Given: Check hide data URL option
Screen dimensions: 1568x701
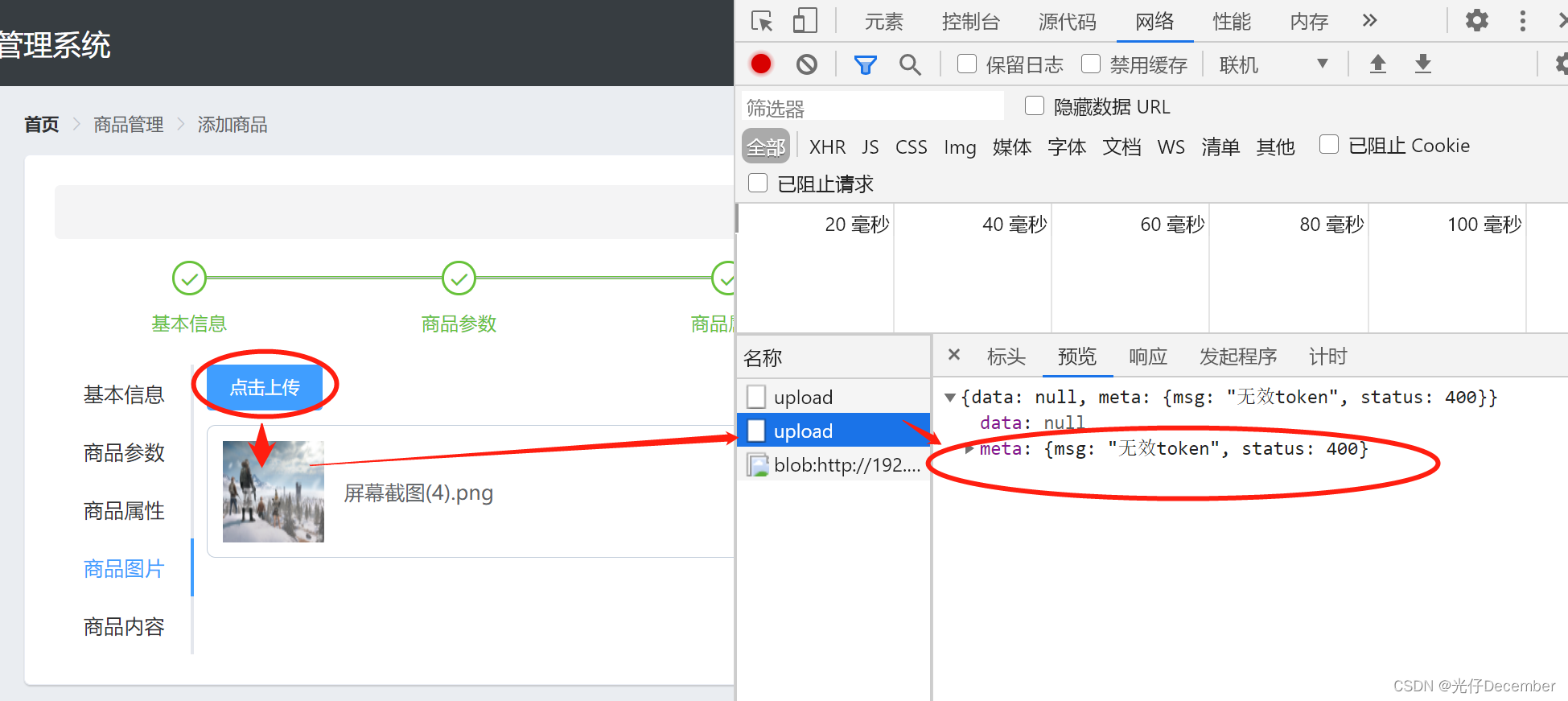Looking at the screenshot, I should point(1035,105).
